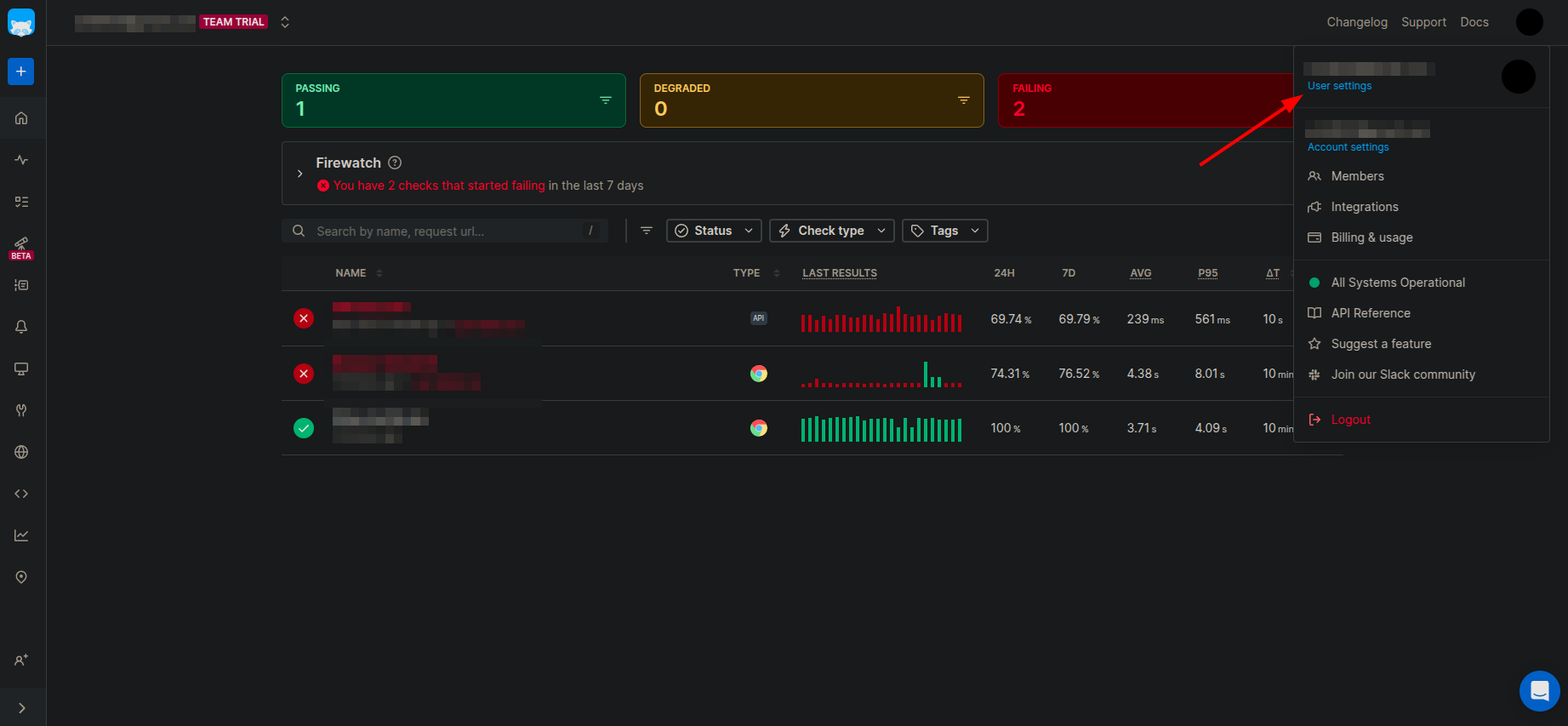This screenshot has width=1568, height=726.
Task: Click the red Logout link
Action: coord(1350,420)
